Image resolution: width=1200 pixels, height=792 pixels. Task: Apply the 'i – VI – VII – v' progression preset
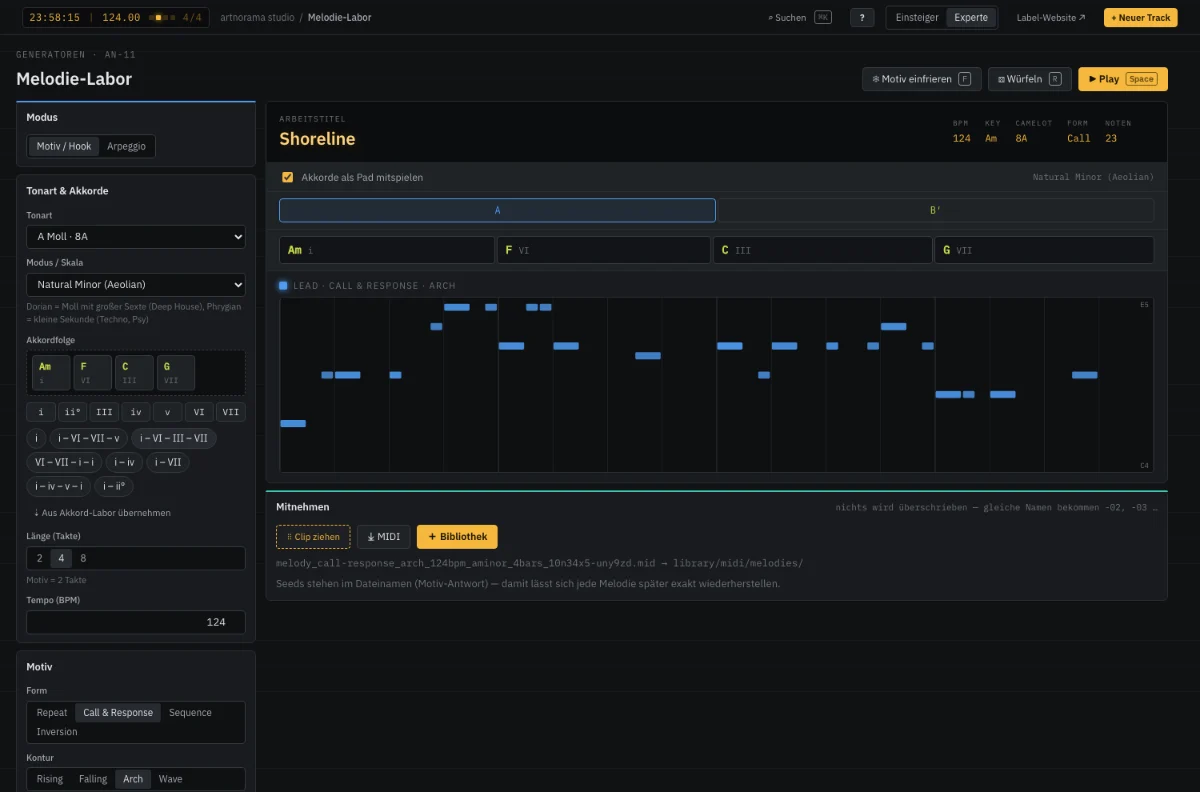point(89,438)
